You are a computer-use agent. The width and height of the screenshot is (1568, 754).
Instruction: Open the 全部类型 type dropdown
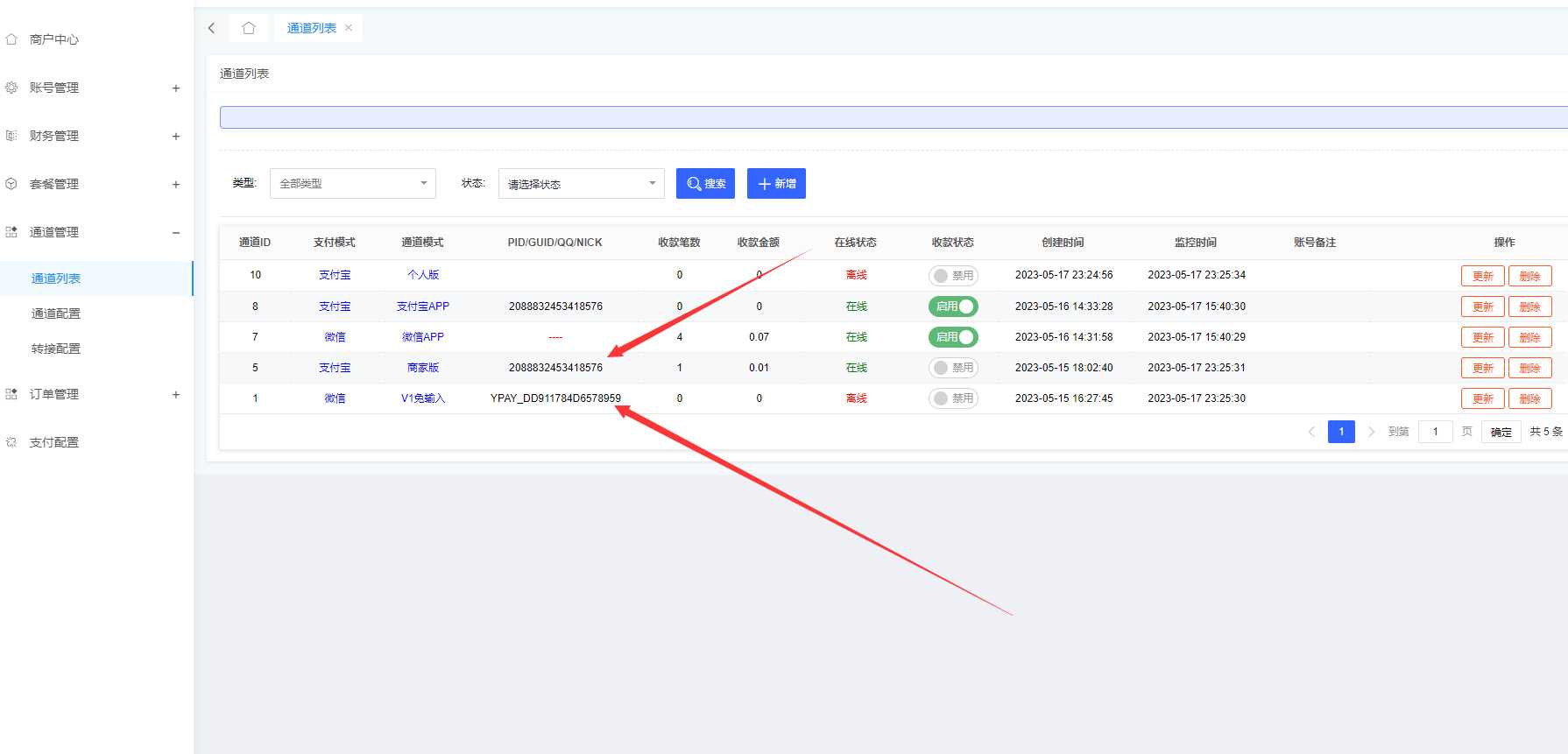[352, 184]
